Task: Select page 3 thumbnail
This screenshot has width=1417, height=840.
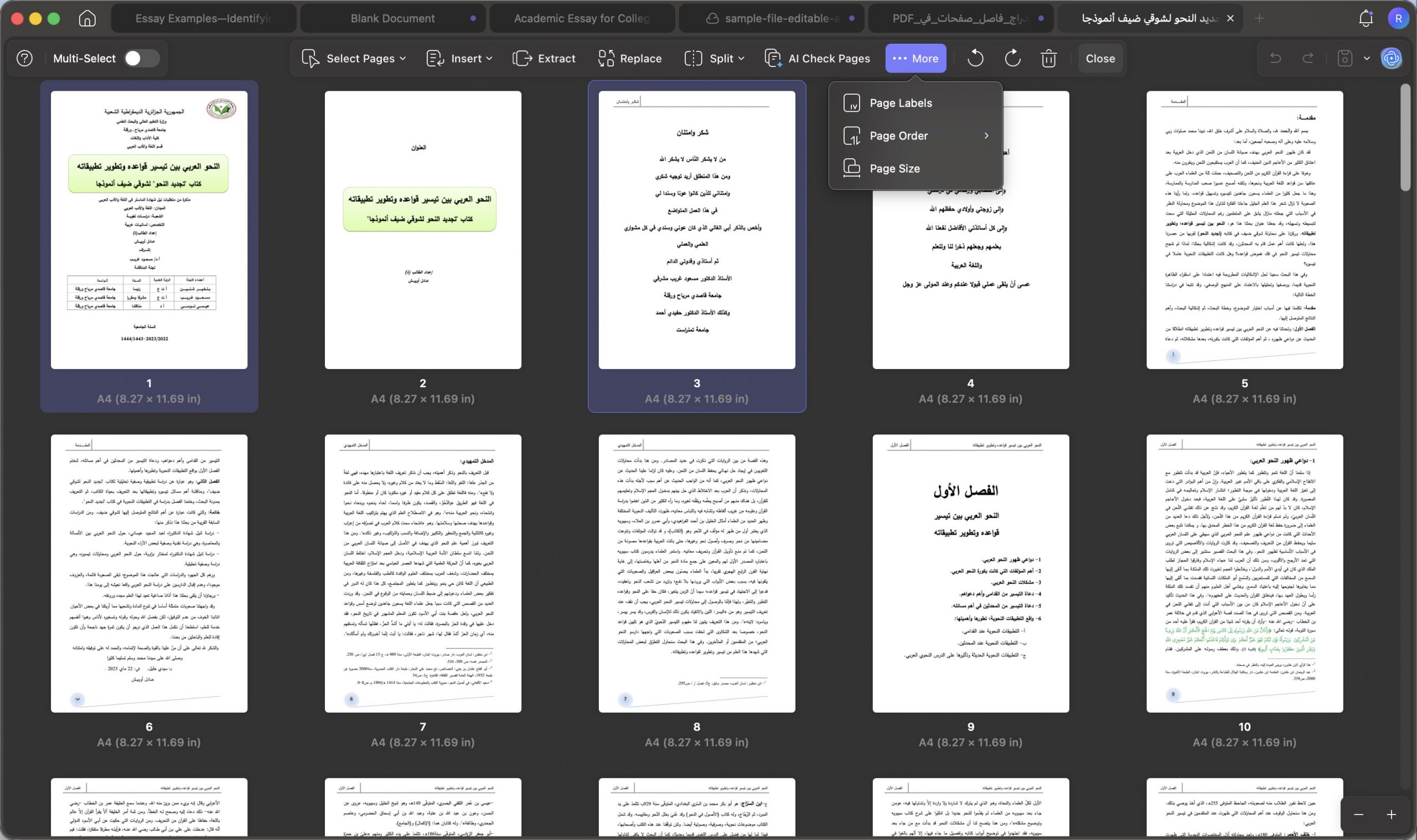Action: 697,230
